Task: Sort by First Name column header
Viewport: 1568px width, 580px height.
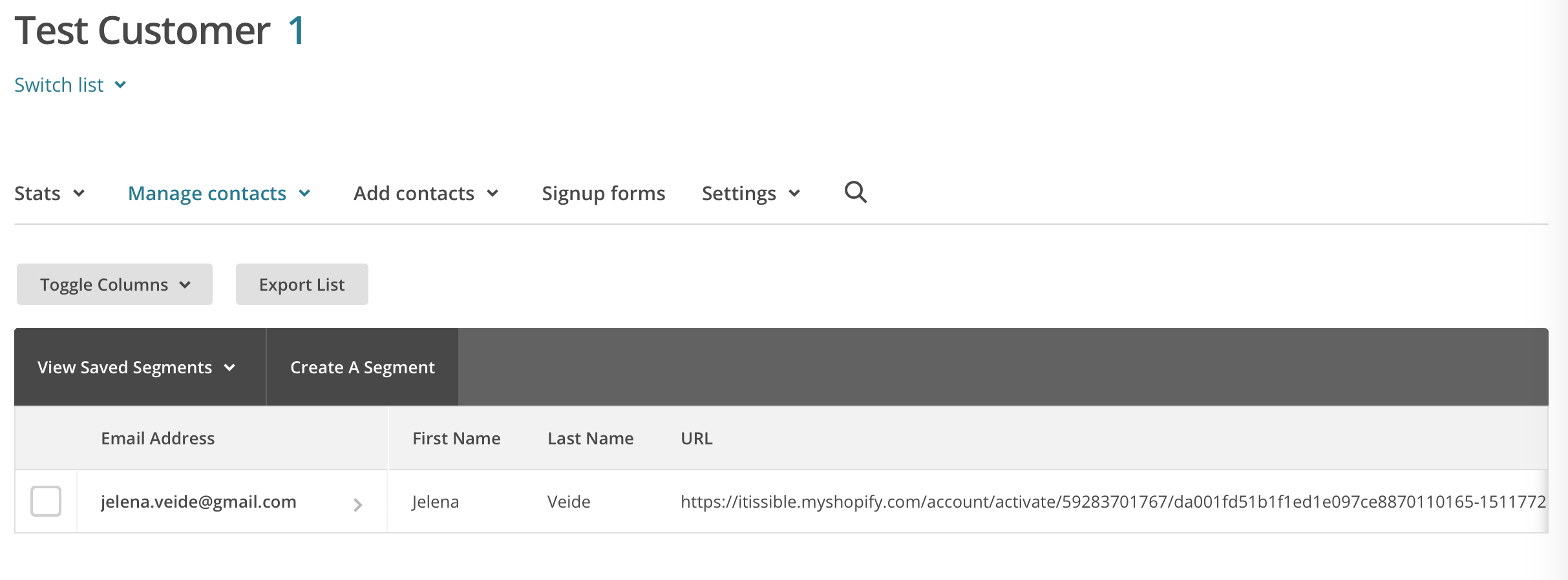Action: 456,439
